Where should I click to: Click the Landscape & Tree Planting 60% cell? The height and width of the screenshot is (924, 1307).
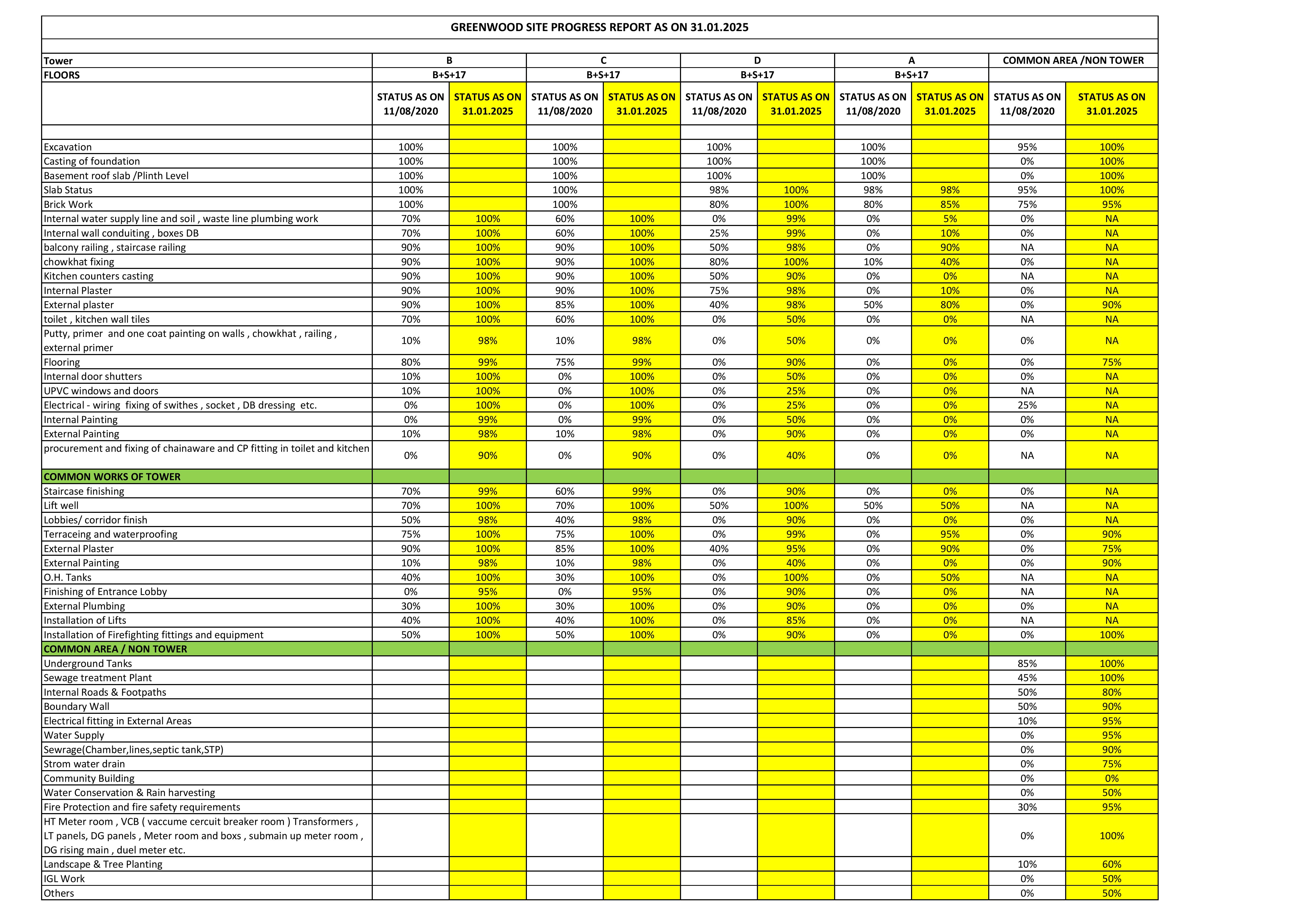tap(1112, 864)
